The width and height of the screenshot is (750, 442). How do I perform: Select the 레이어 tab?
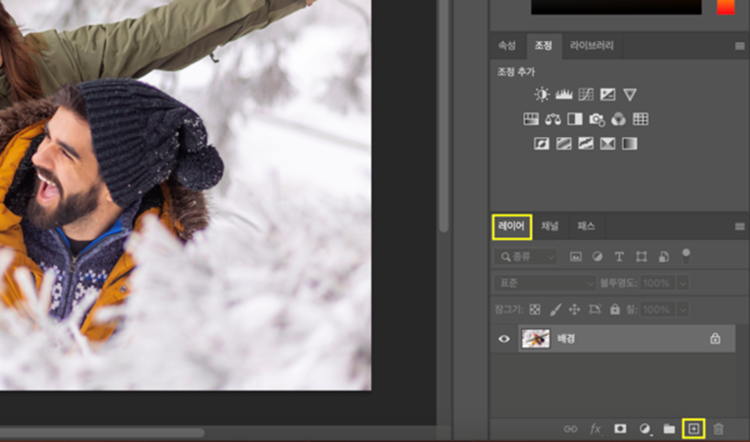click(511, 226)
